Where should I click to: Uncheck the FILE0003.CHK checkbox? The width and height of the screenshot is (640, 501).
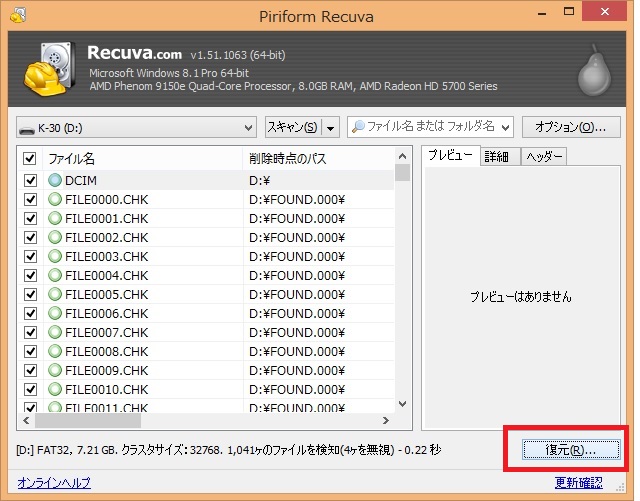tap(30, 256)
